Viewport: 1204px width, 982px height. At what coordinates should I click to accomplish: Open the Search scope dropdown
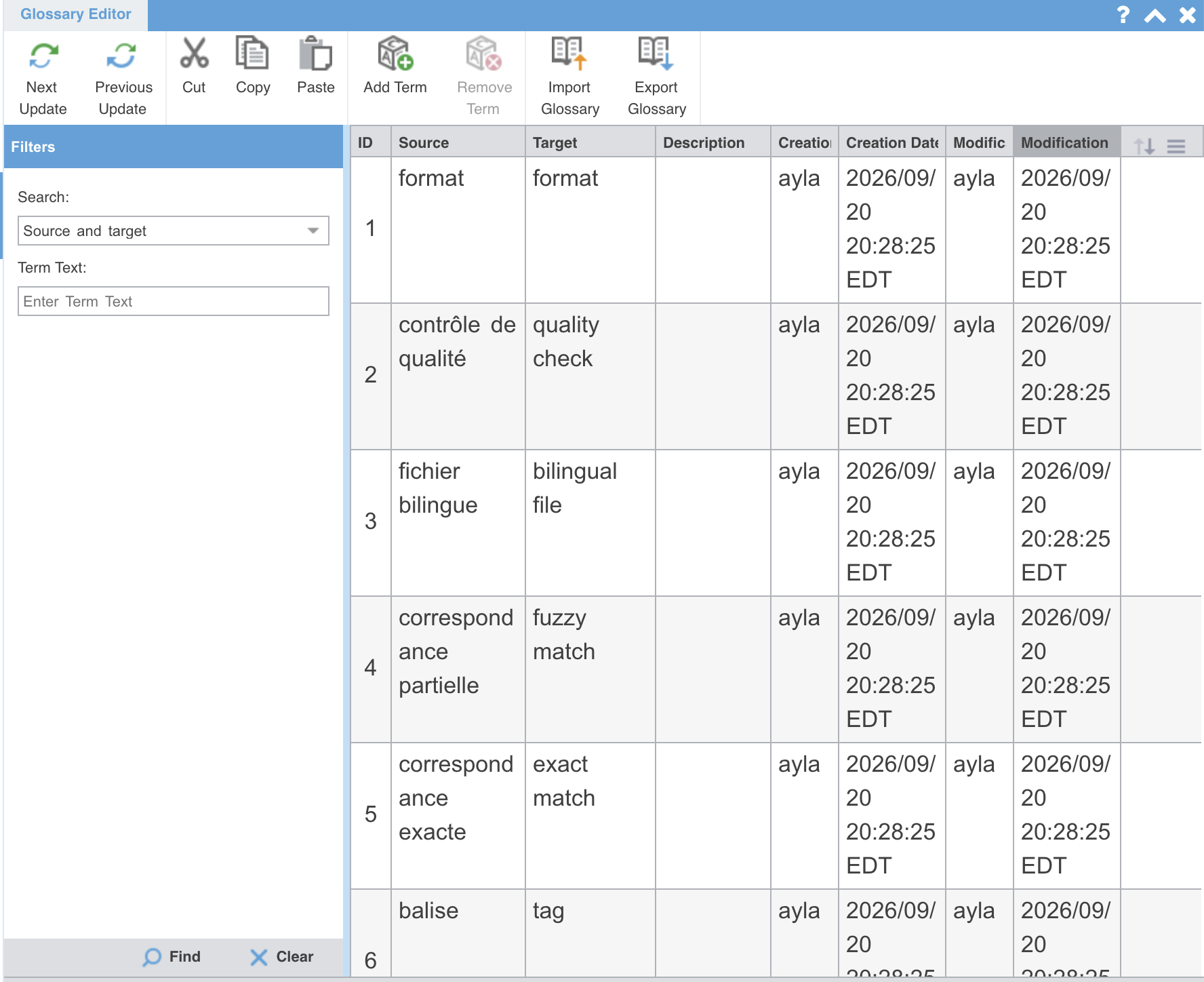pos(174,231)
